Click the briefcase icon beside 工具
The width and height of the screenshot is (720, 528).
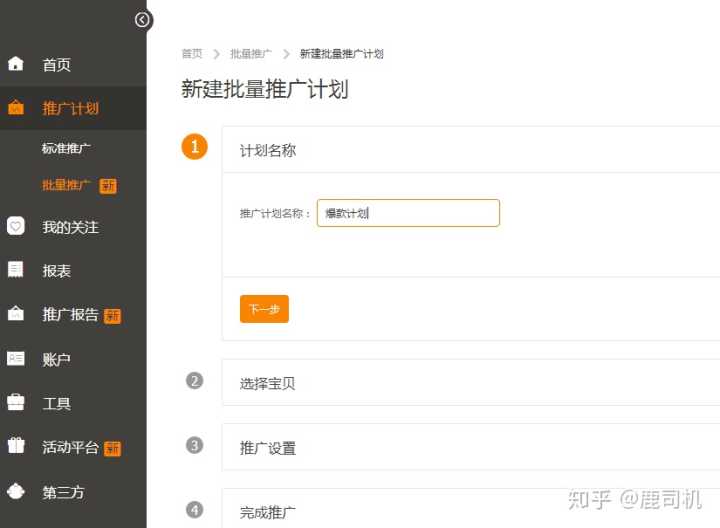click(16, 402)
